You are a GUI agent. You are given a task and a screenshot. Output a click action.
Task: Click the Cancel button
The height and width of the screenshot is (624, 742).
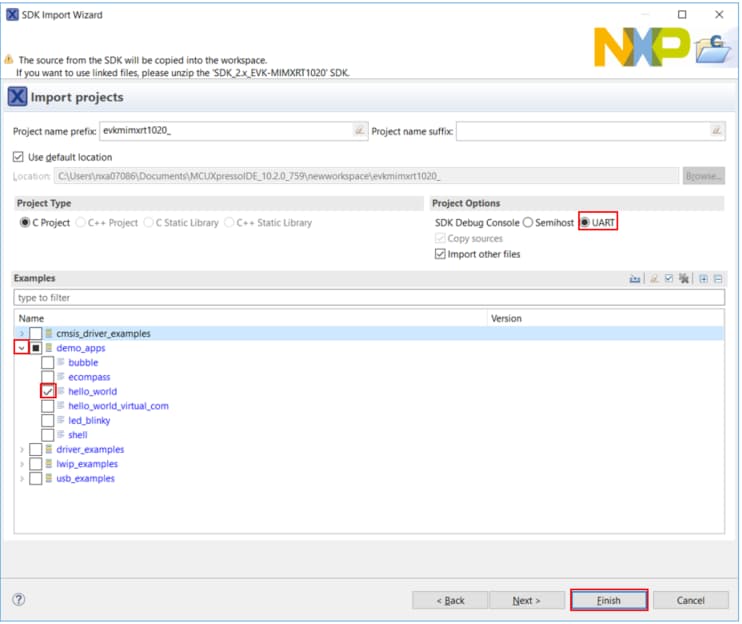(x=690, y=600)
